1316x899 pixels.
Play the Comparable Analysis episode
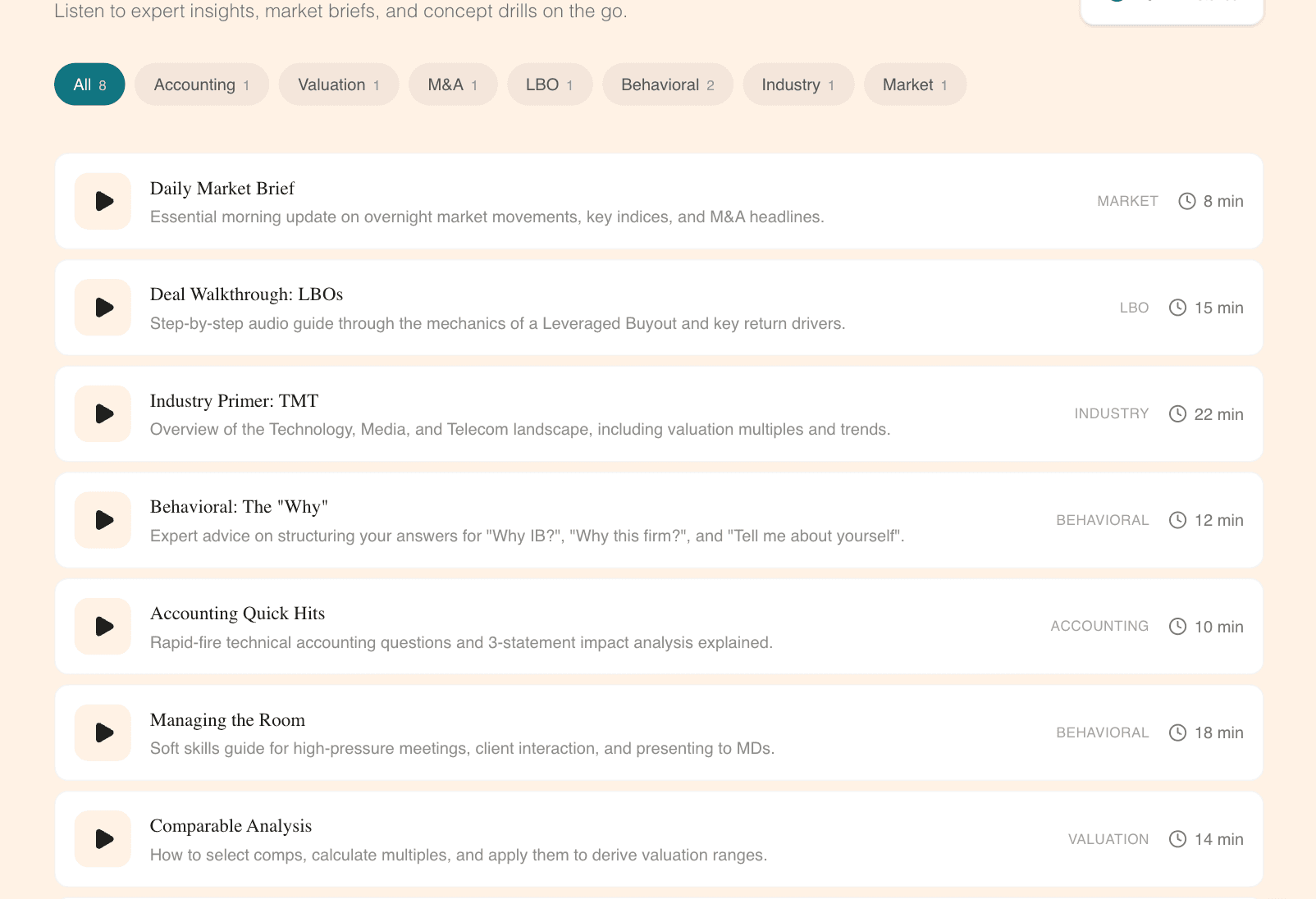tap(103, 838)
